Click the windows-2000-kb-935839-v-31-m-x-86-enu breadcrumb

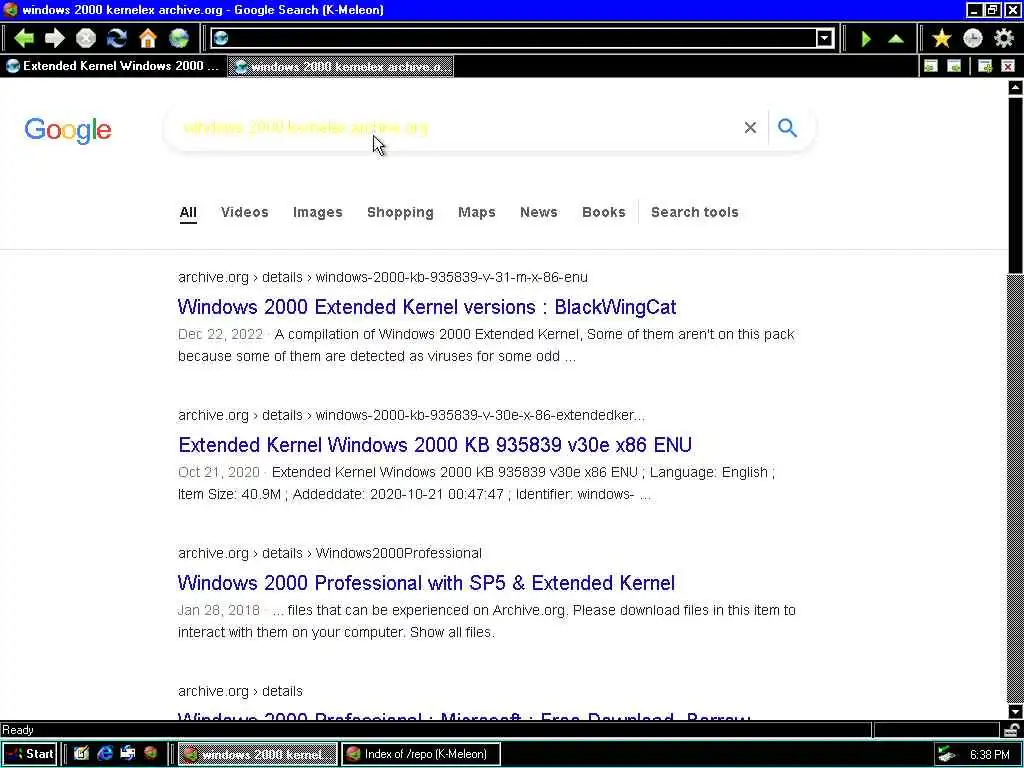451,278
